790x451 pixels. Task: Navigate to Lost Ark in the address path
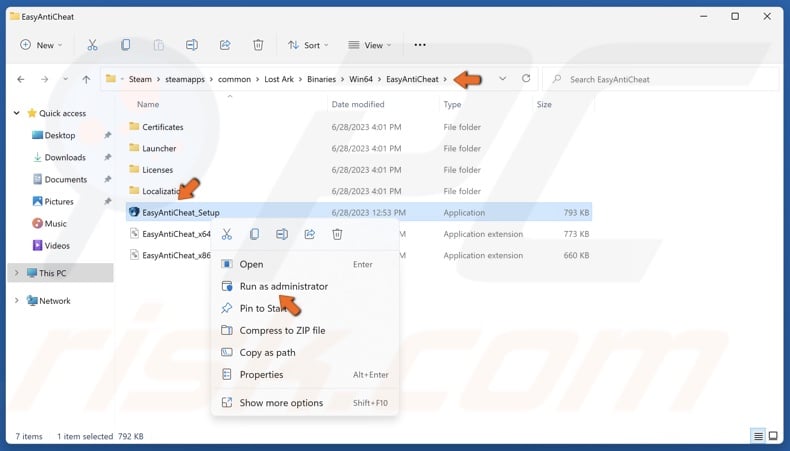coord(279,79)
